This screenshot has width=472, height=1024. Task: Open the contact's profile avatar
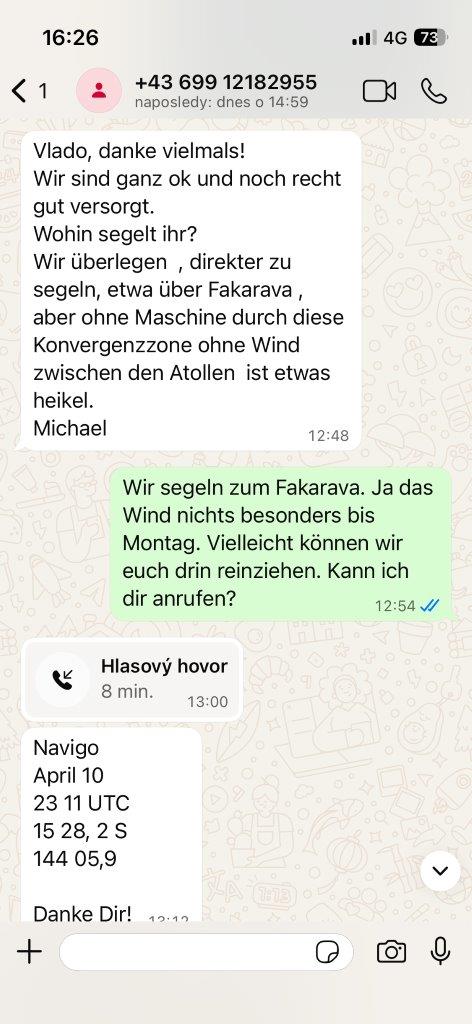coord(99,91)
